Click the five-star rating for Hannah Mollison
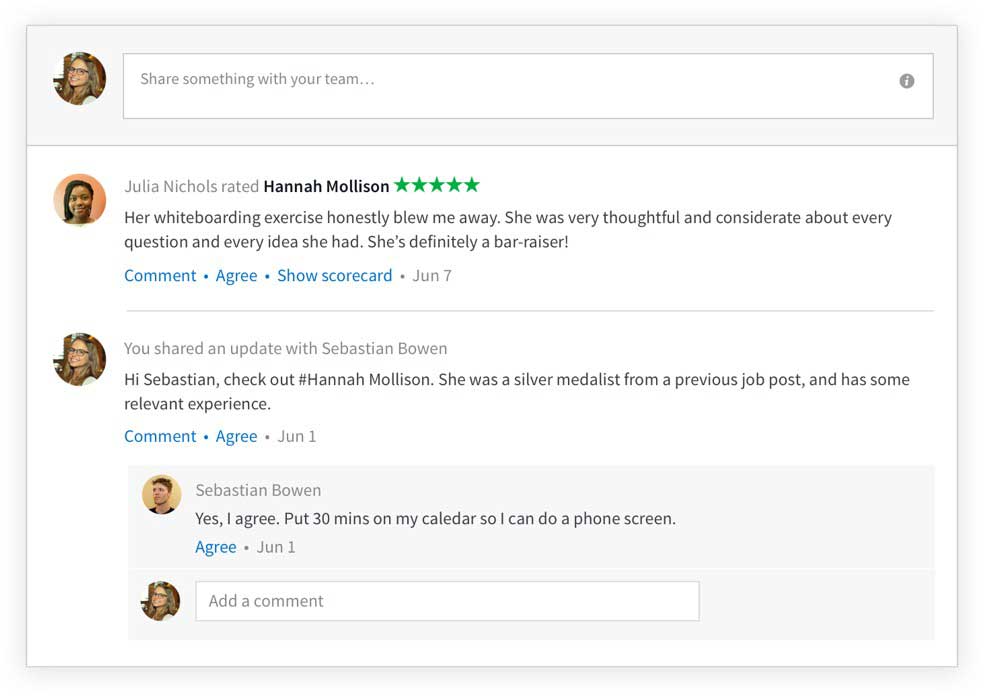The width and height of the screenshot is (984, 696). [437, 185]
